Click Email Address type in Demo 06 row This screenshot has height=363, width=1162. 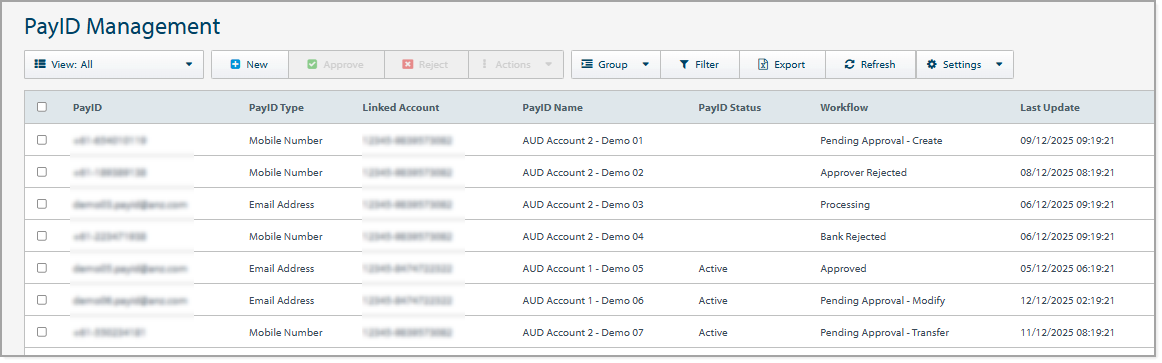pyautogui.click(x=282, y=301)
